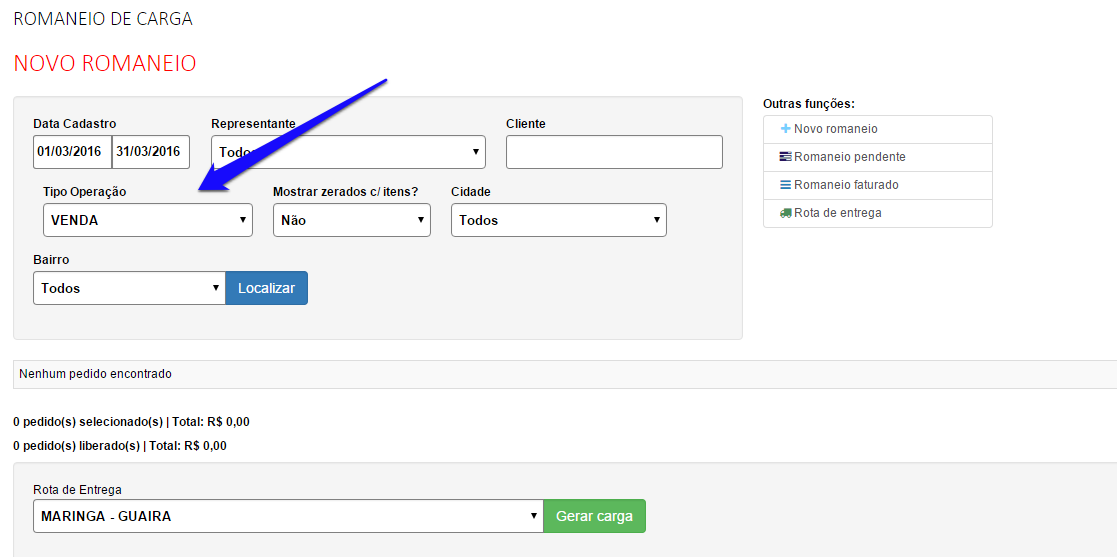Screen dimensions: 1117x557
Task: Open Tipo Operação dropdown showing VENDA
Action: coord(147,220)
